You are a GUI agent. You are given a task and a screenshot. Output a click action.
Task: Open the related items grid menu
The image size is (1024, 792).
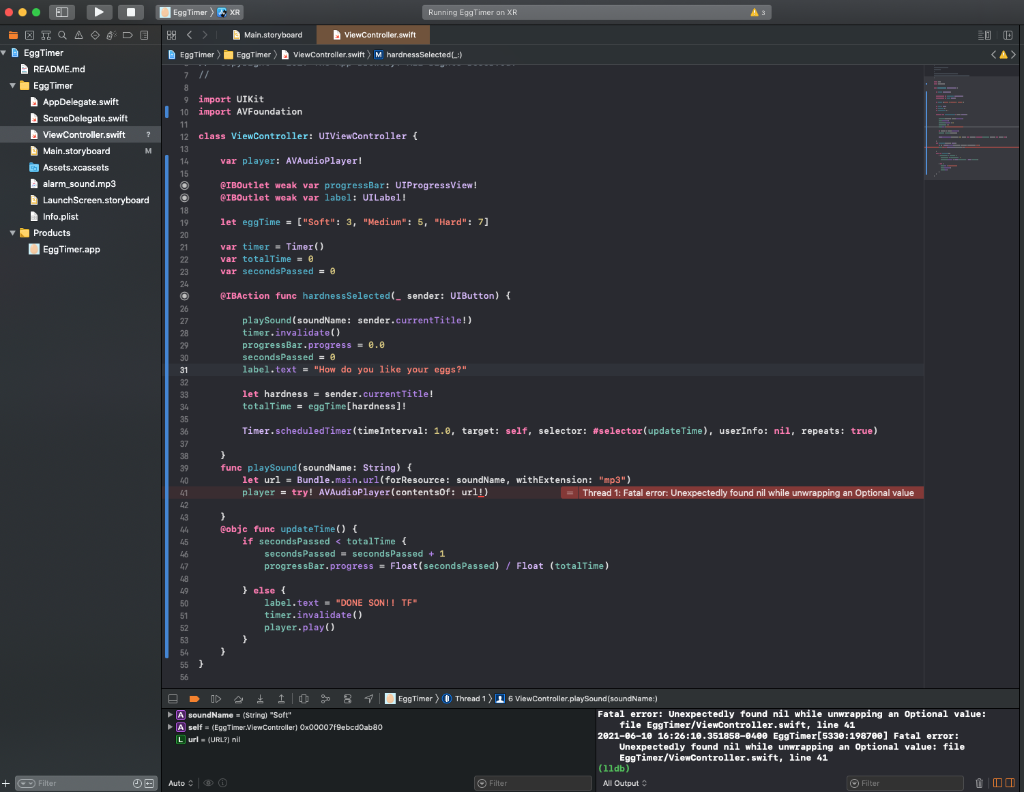[x=172, y=35]
